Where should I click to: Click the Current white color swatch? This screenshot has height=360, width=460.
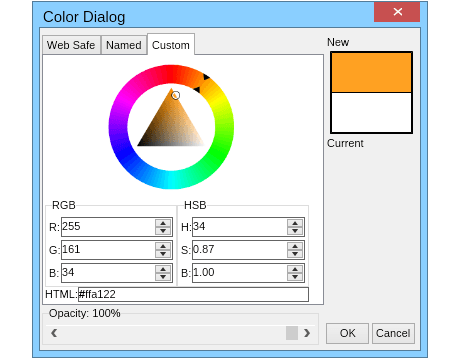pos(371,112)
